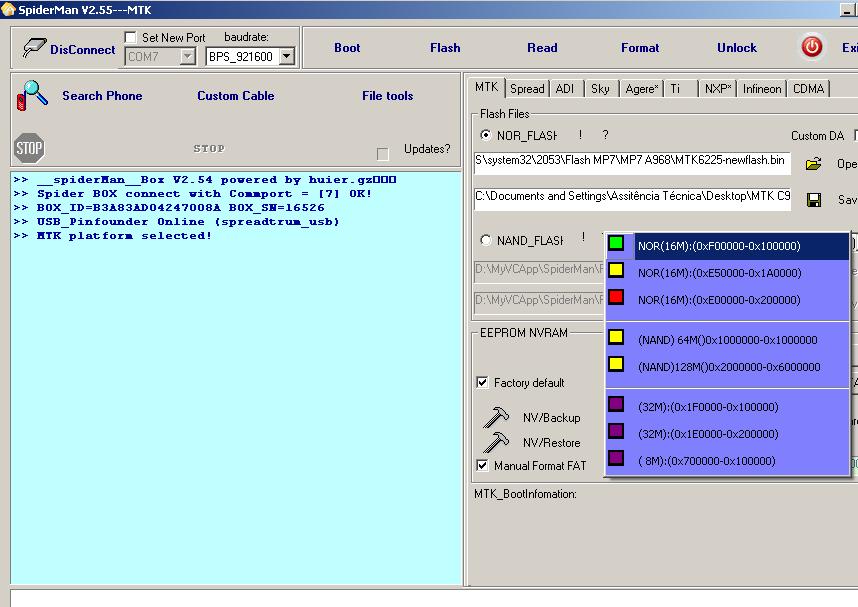Viewport: 858px width, 607px height.
Task: Click the DisConnect cable icon
Action: (x=34, y=48)
